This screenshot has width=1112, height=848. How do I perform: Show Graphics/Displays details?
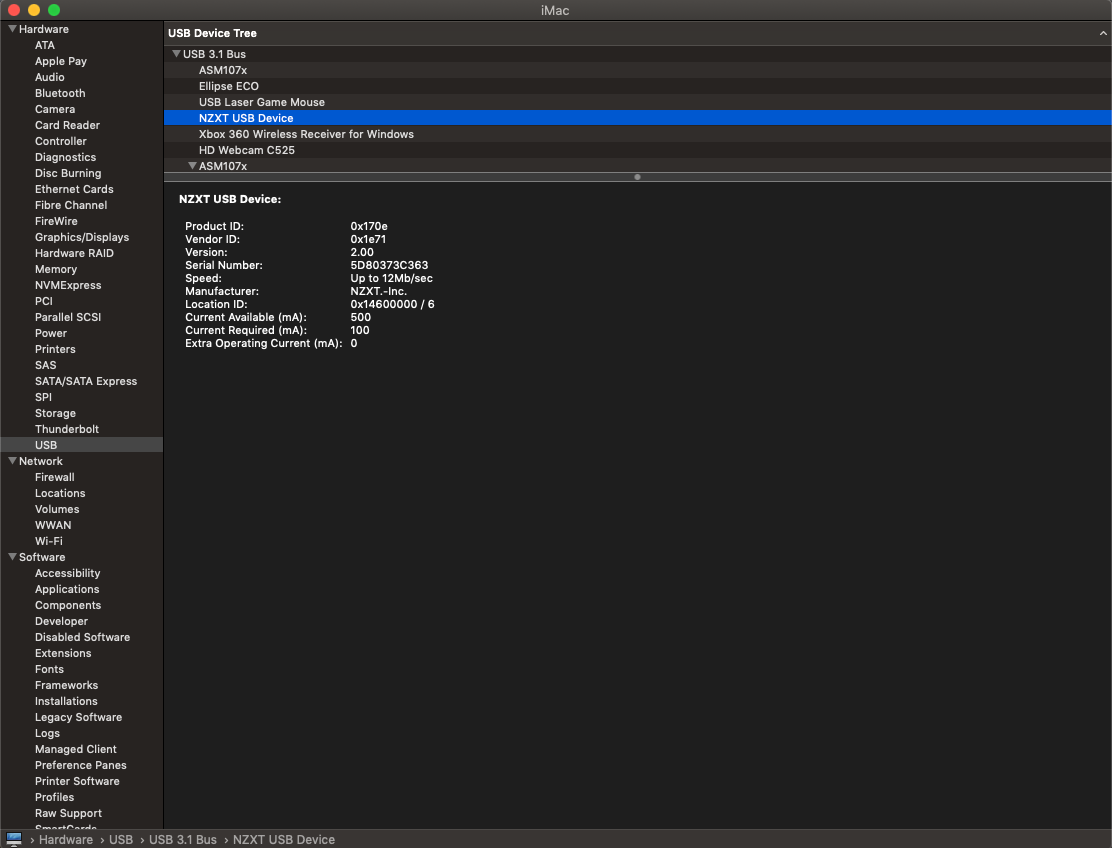(x=82, y=237)
